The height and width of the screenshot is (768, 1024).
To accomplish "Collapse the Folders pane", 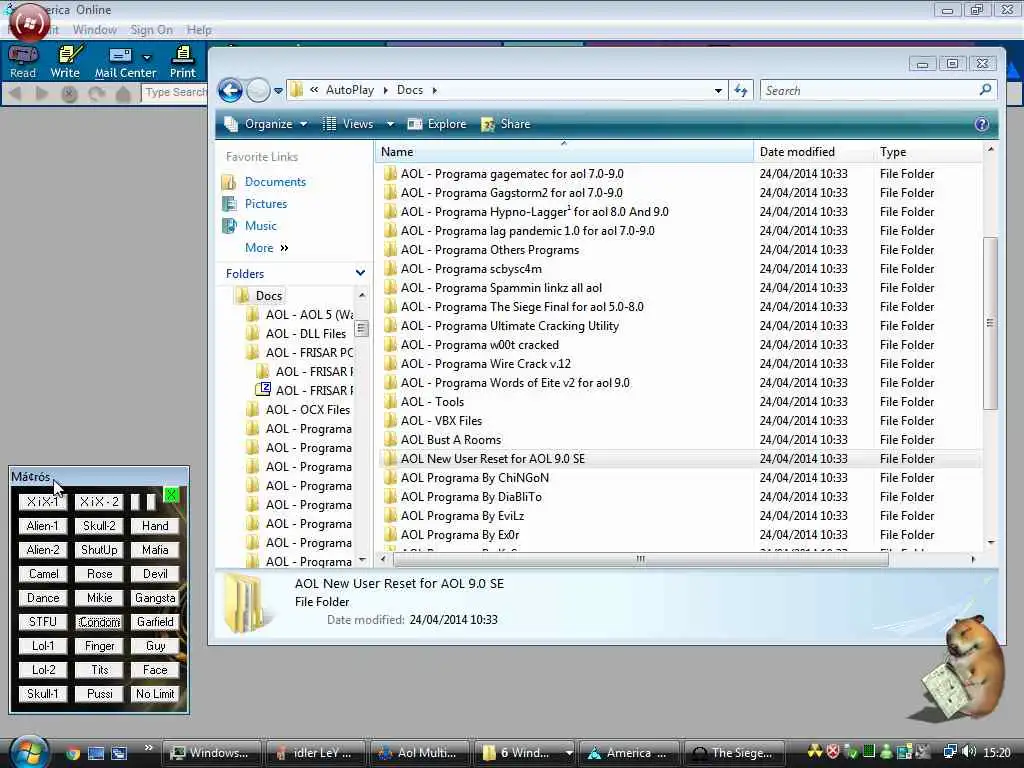I will tap(360, 273).
